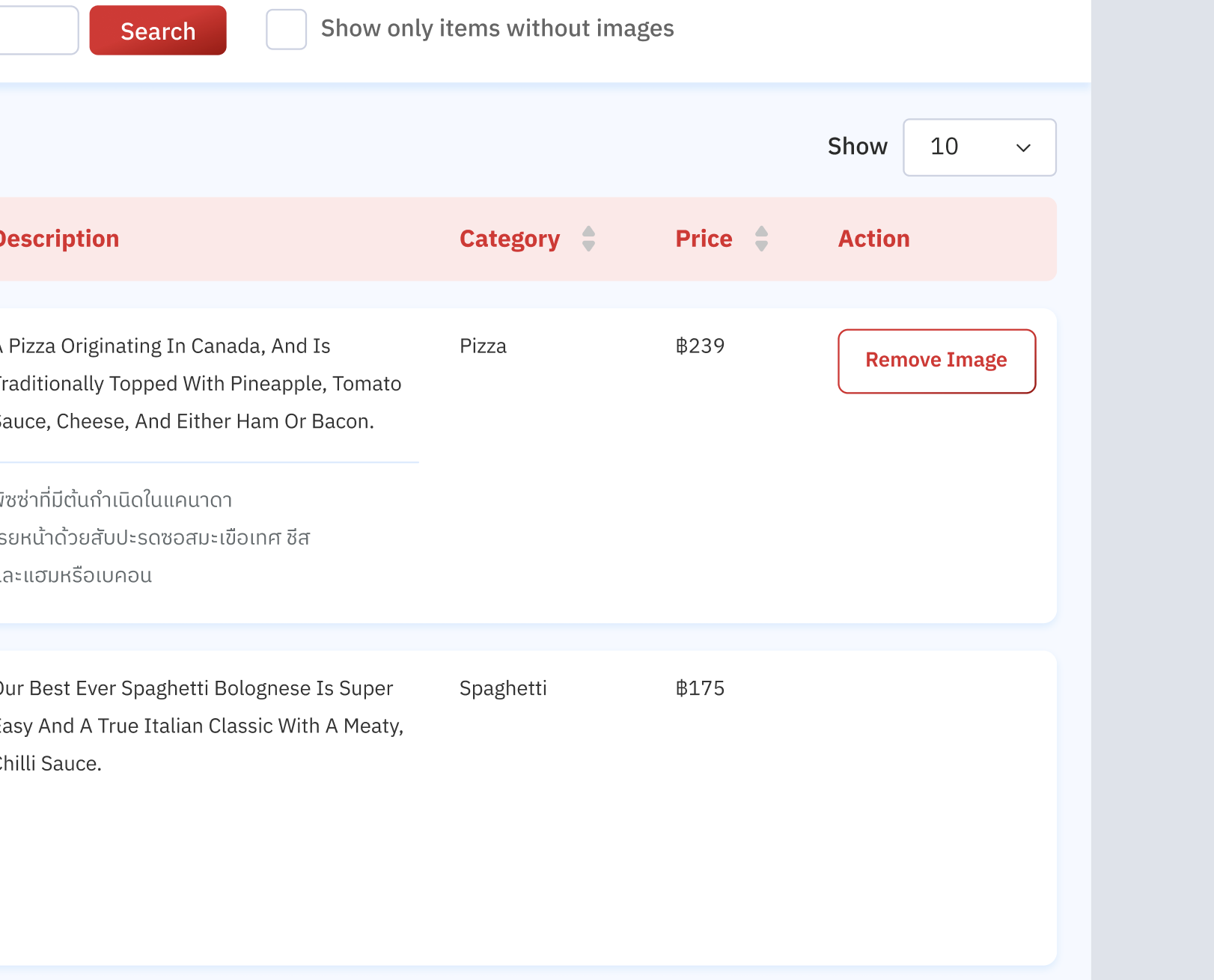Sort the table by the Price header
Viewport: 1214px width, 980px height.
pos(704,239)
